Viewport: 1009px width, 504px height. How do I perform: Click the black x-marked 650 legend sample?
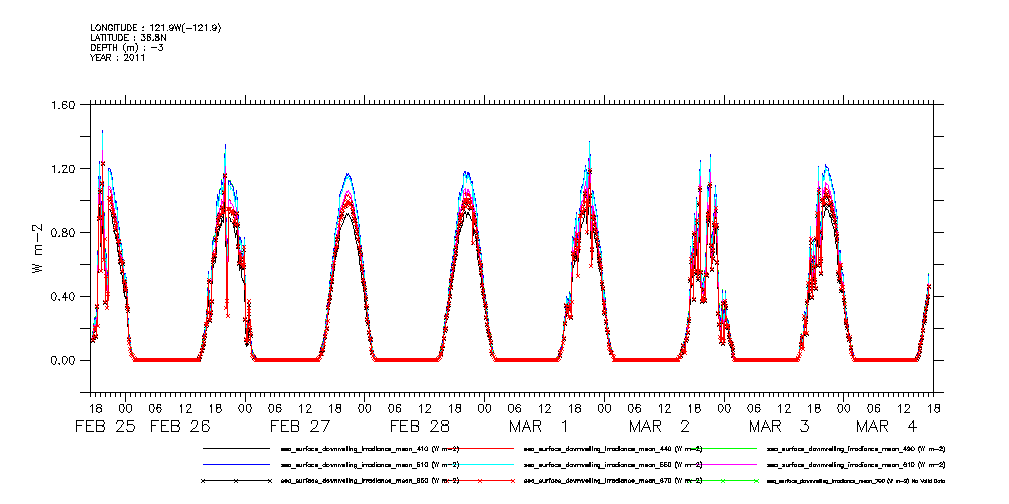click(236, 481)
